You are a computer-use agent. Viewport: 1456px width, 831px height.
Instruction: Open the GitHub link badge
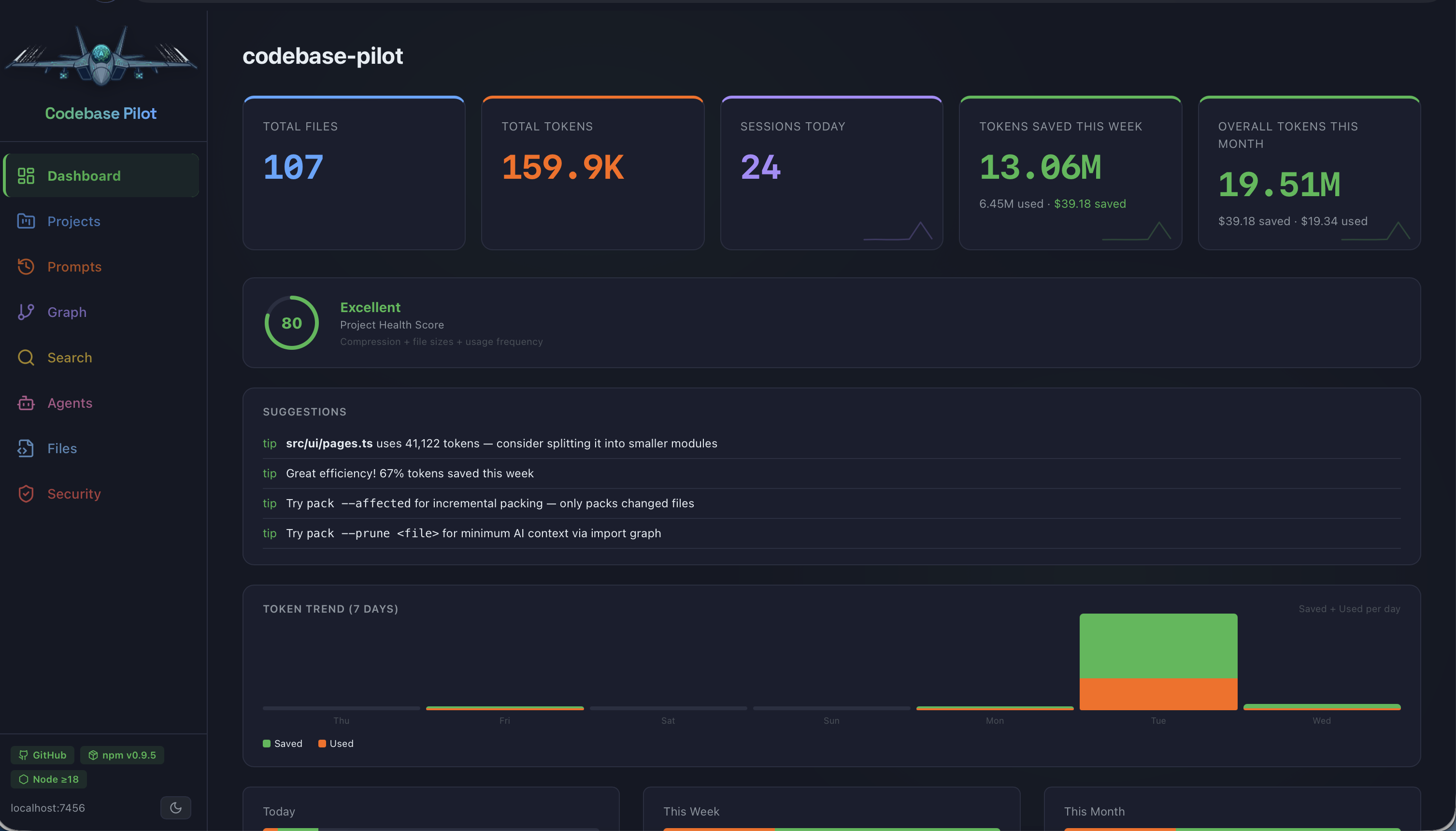[x=42, y=755]
